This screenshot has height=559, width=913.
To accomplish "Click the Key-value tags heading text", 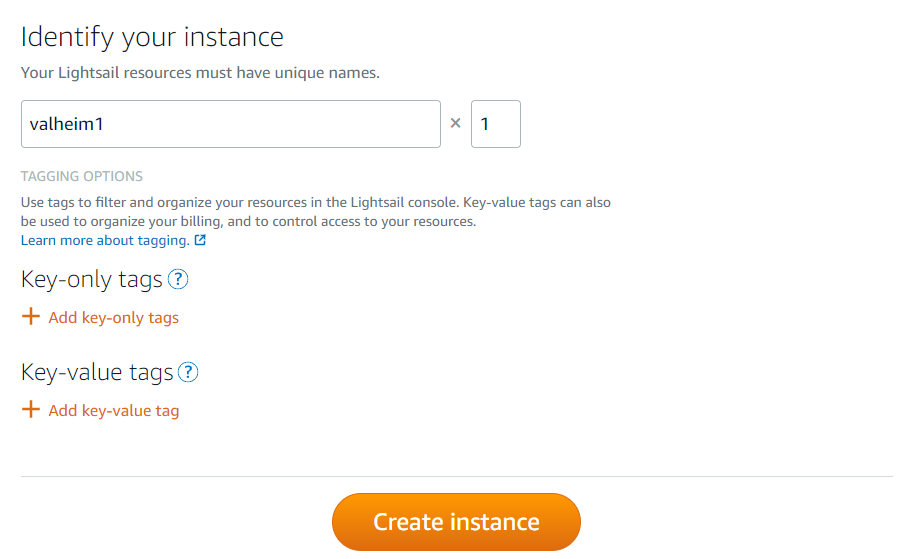I will pyautogui.click(x=97, y=372).
